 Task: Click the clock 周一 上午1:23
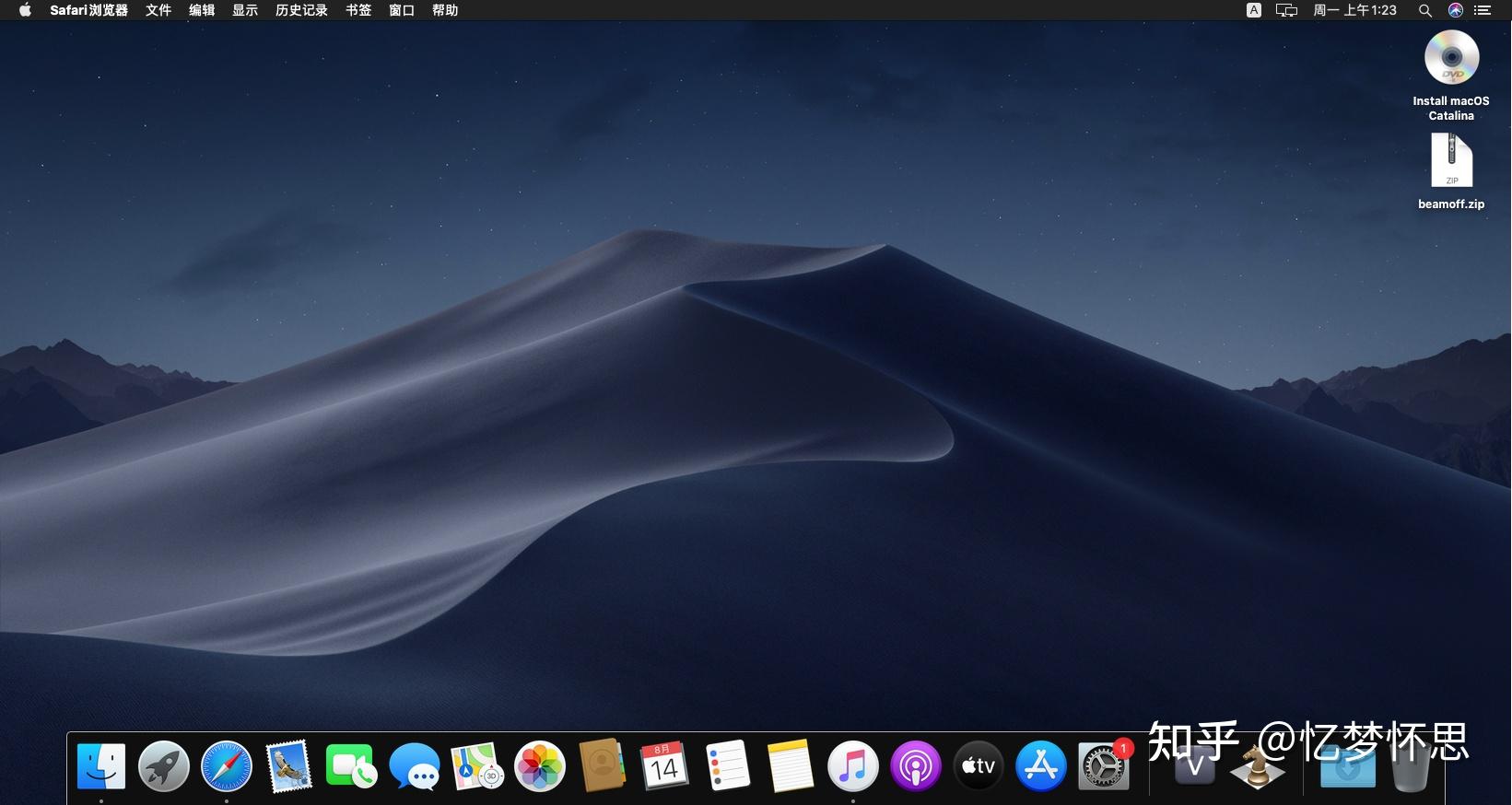click(x=1354, y=10)
